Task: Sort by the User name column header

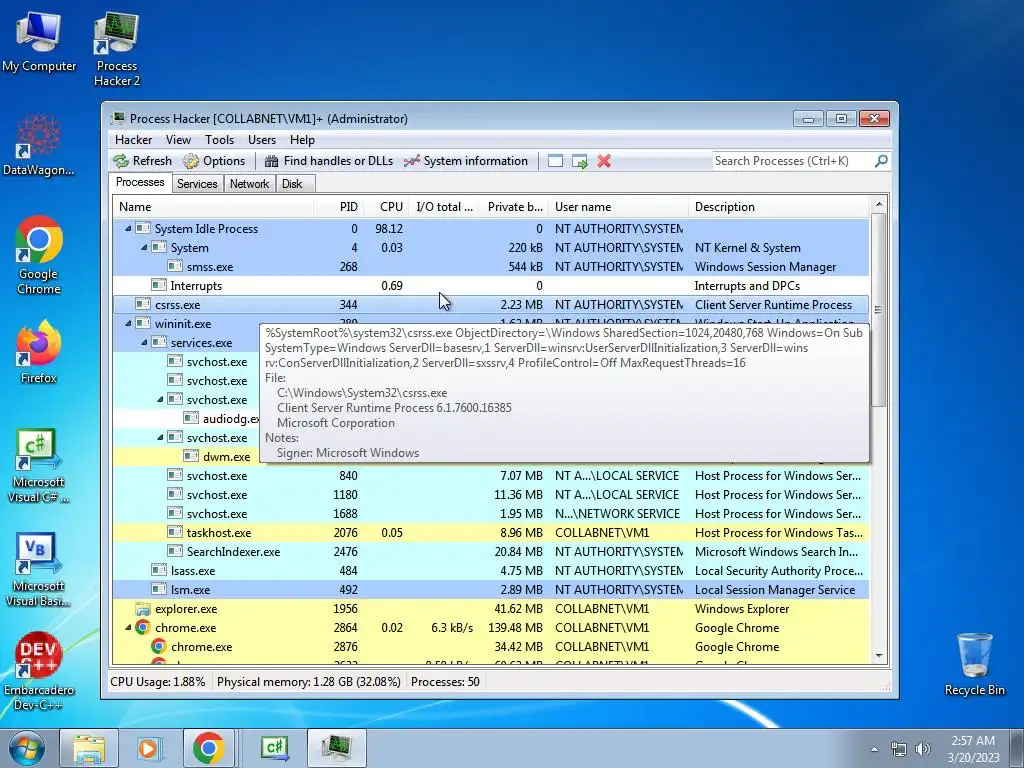Action: click(x=618, y=207)
